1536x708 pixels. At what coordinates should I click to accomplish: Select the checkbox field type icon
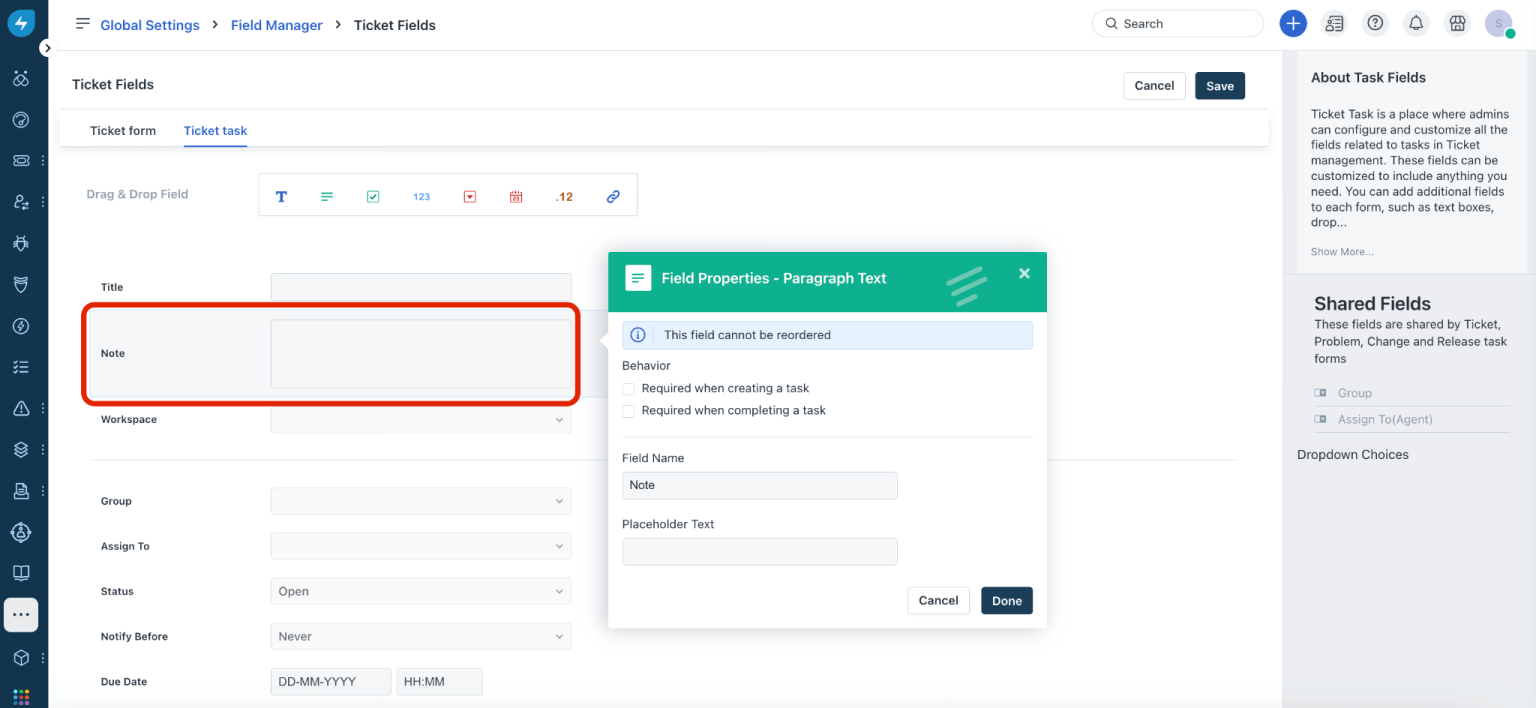point(373,196)
